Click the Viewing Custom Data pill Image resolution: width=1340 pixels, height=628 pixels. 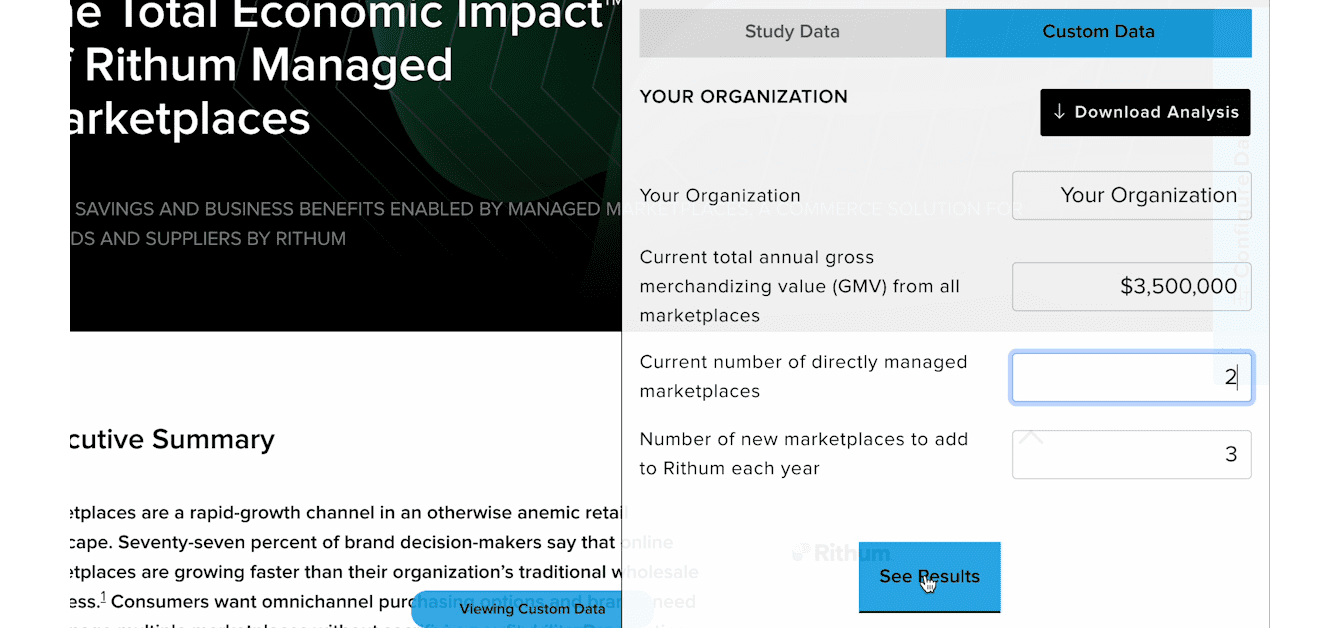click(533, 608)
